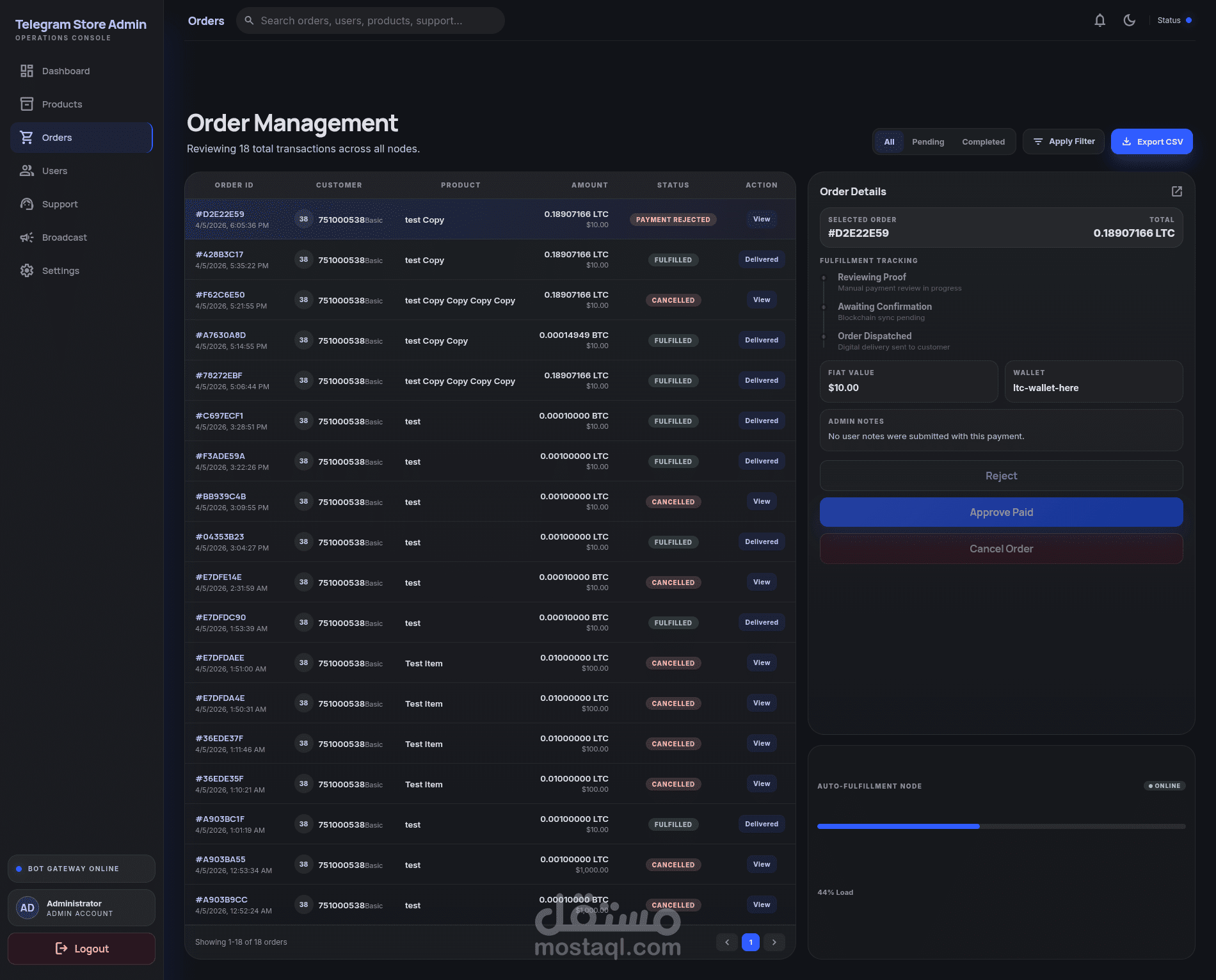This screenshot has height=980, width=1216.
Task: Click the Status column header
Action: tap(673, 185)
